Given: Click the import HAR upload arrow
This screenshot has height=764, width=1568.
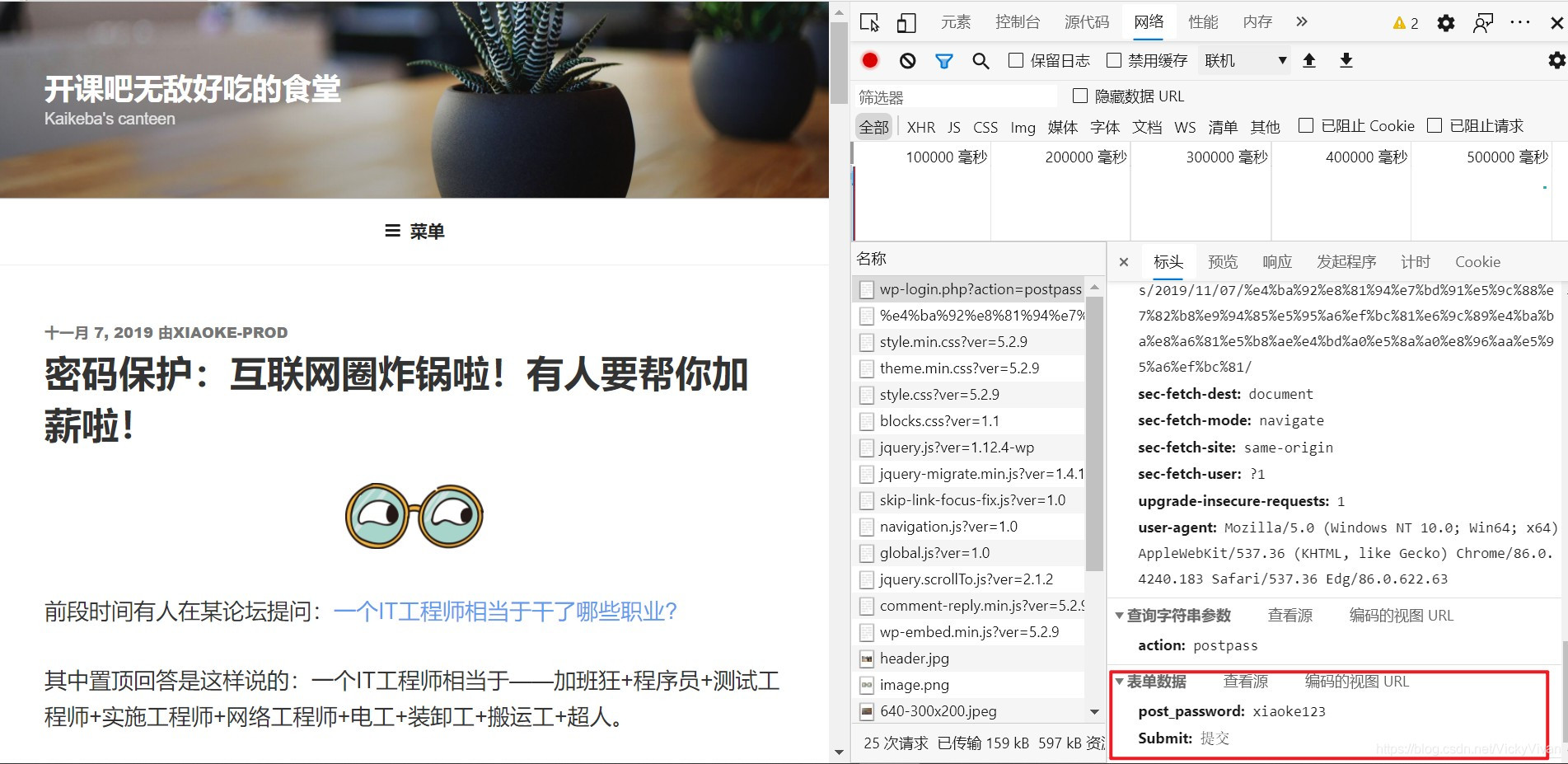Looking at the screenshot, I should click(x=1309, y=60).
